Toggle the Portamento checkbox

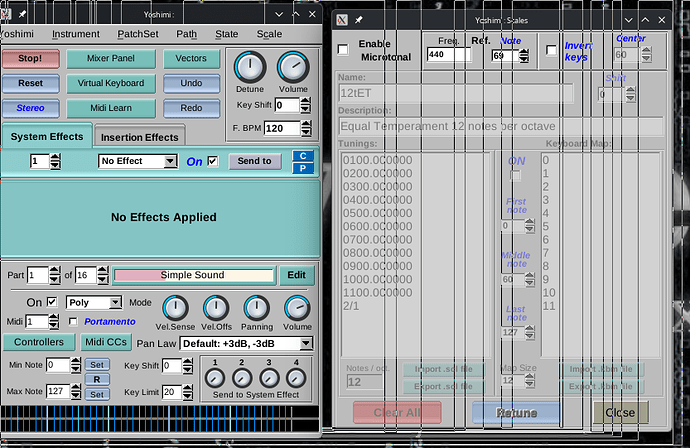pos(73,322)
